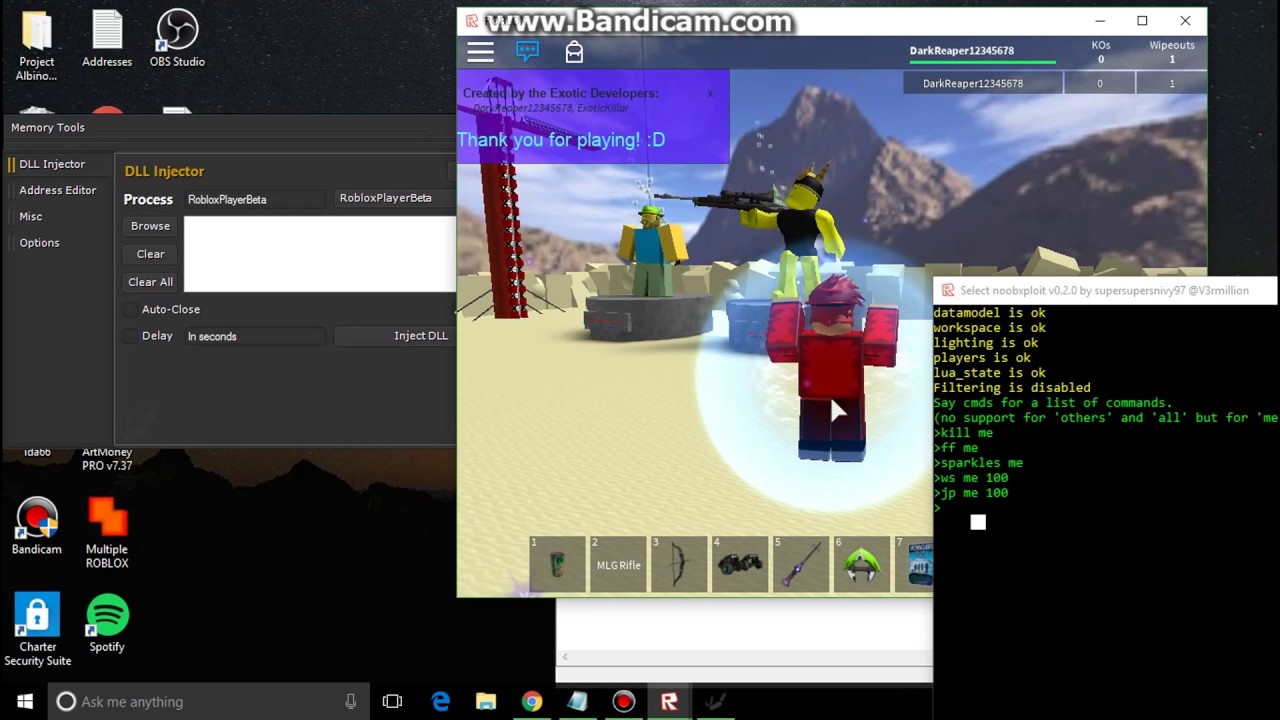Open Project Albino folder on desktop
The height and width of the screenshot is (720, 1280).
[x=37, y=46]
